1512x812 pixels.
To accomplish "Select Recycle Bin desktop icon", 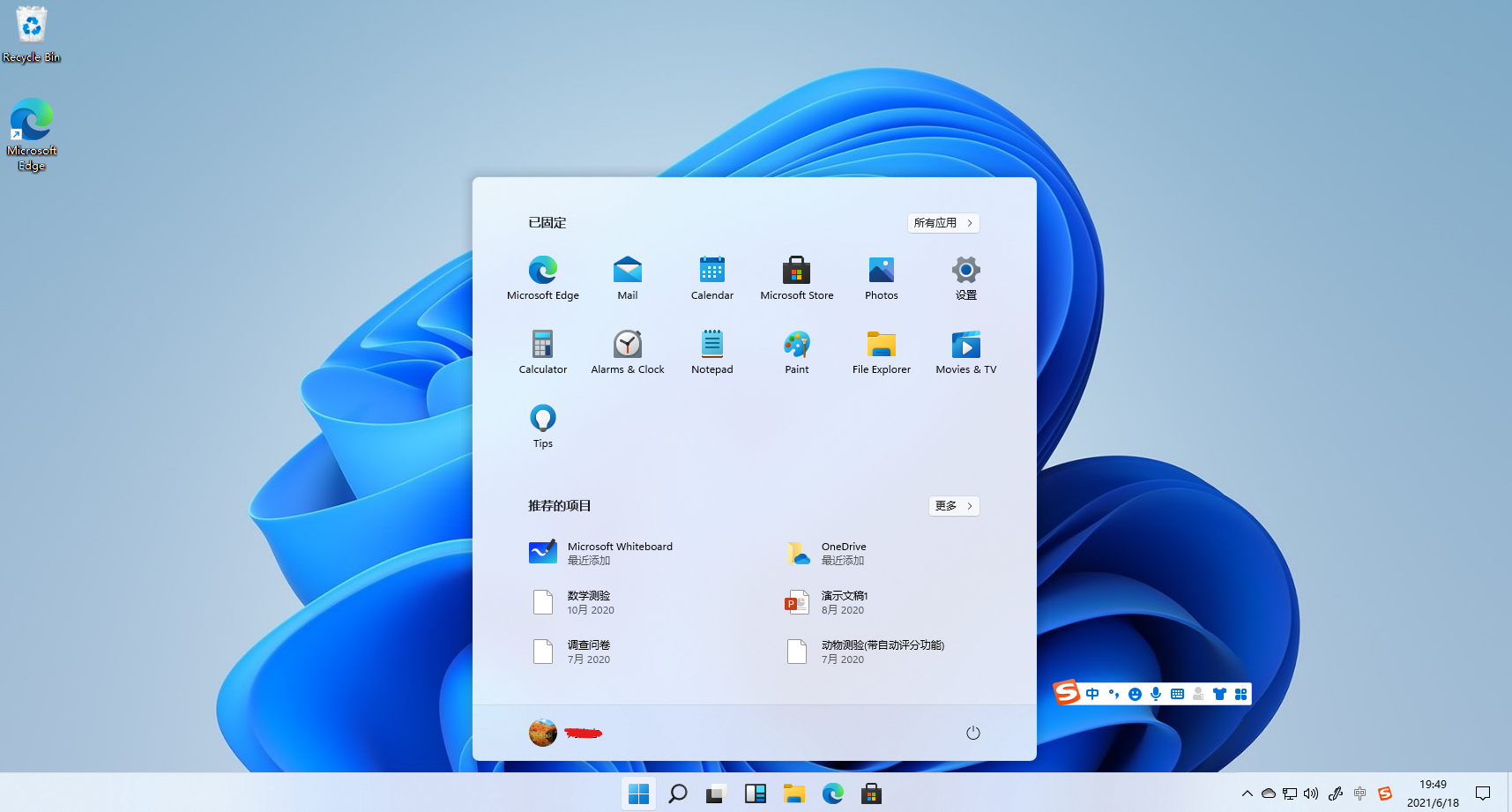I will (x=32, y=35).
